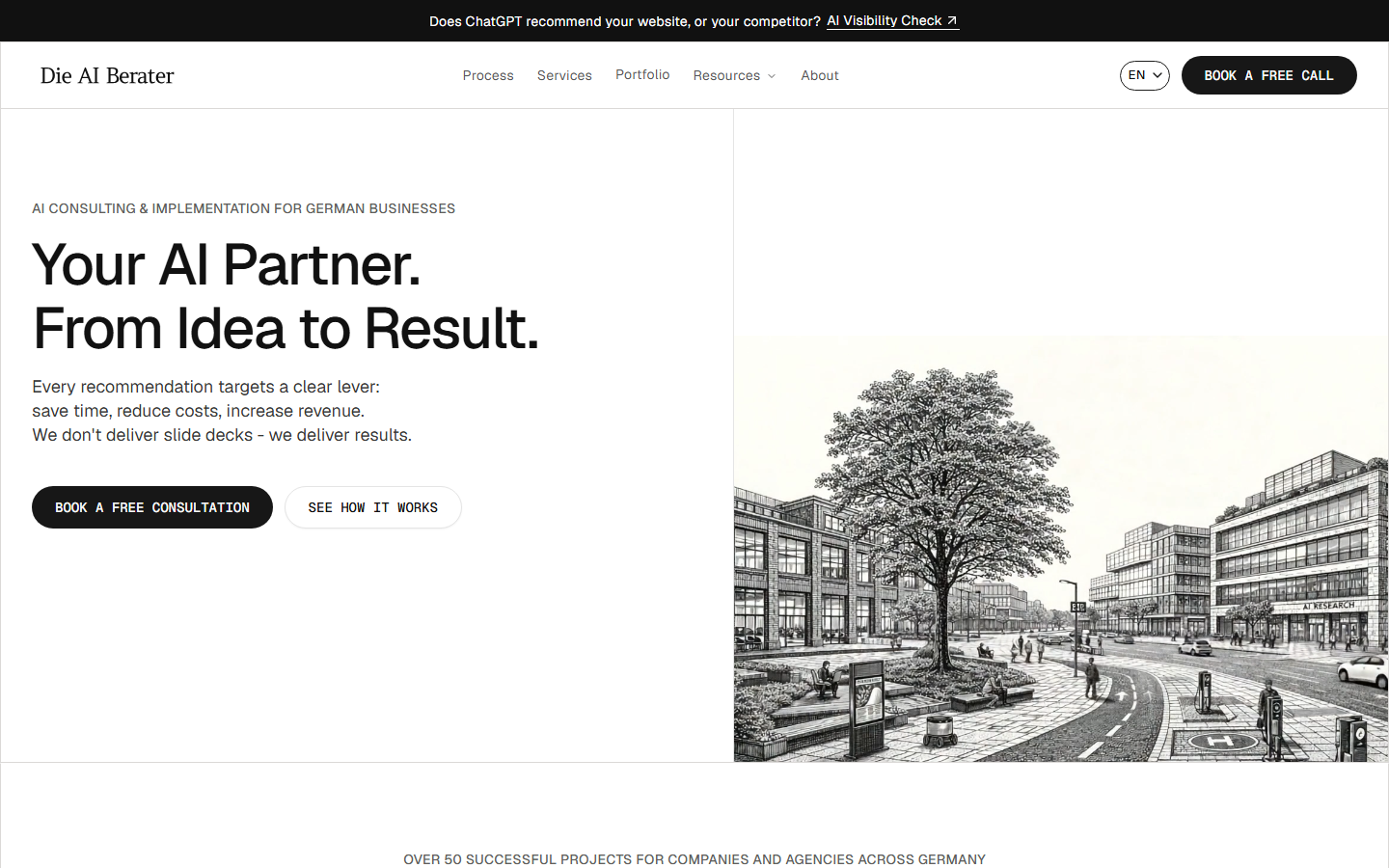Screen dimensions: 1389x868
Task: Click the See How It Works button
Action: tap(373, 507)
